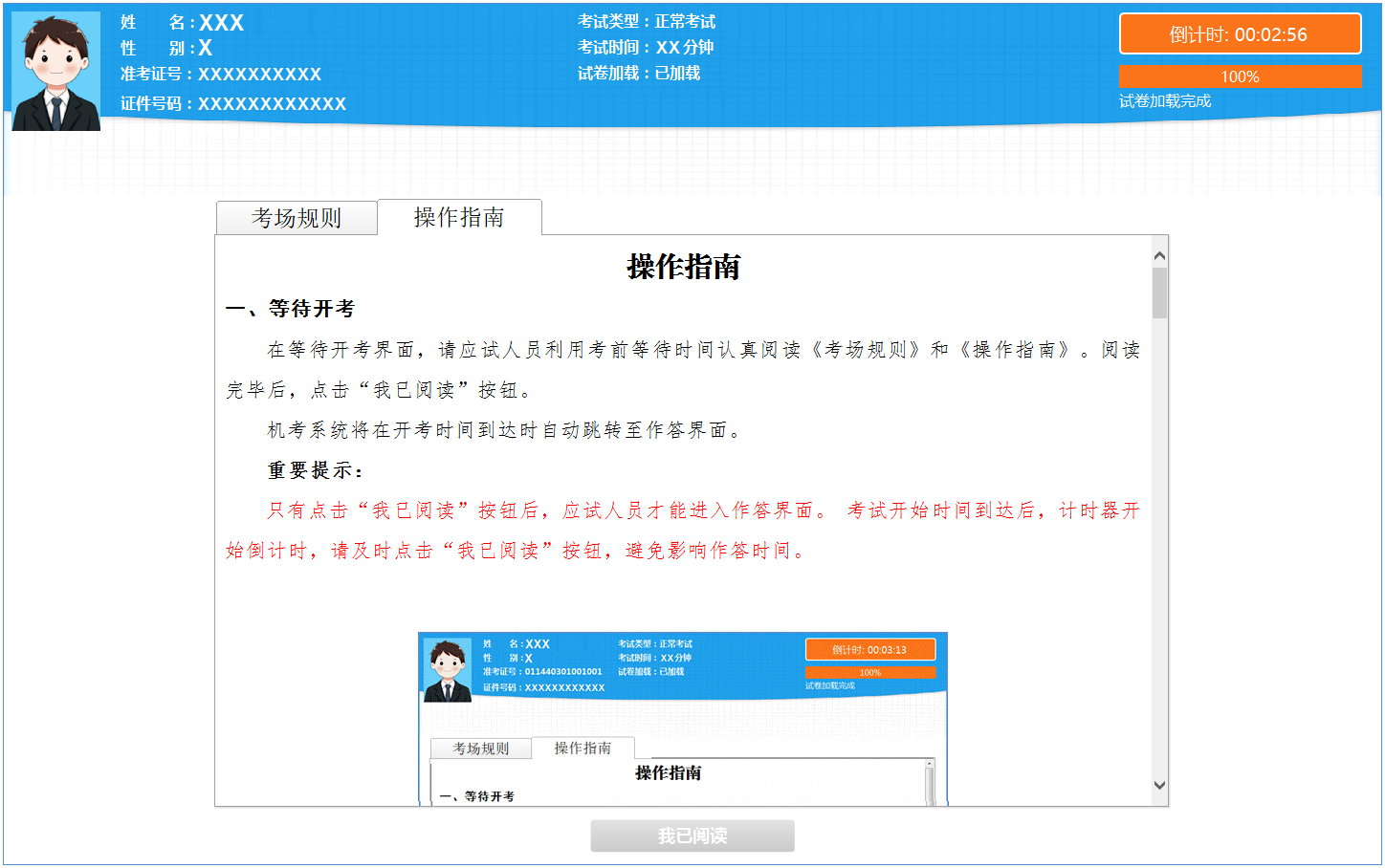1385x868 pixels.
Task: Click the scrollbar down arrow
Action: [x=1158, y=784]
